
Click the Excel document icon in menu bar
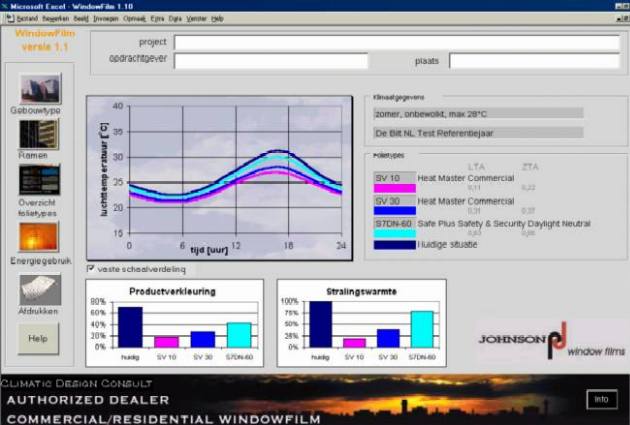(x=10, y=18)
